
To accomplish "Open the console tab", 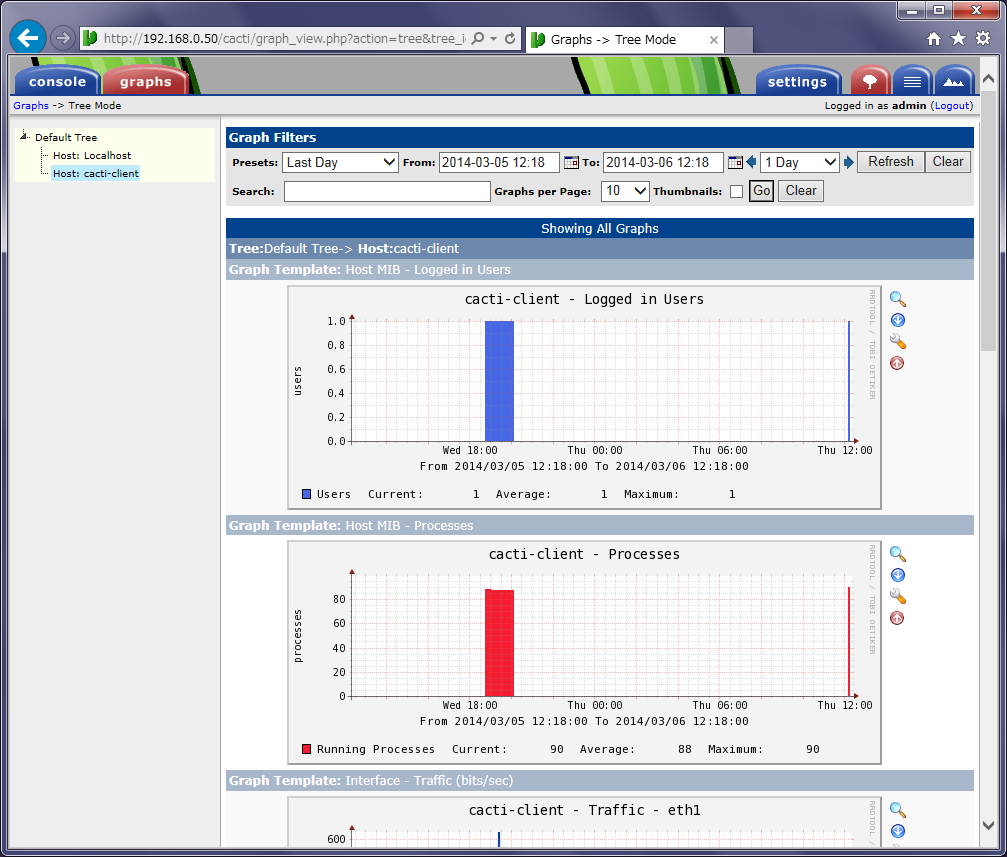I will click(57, 82).
